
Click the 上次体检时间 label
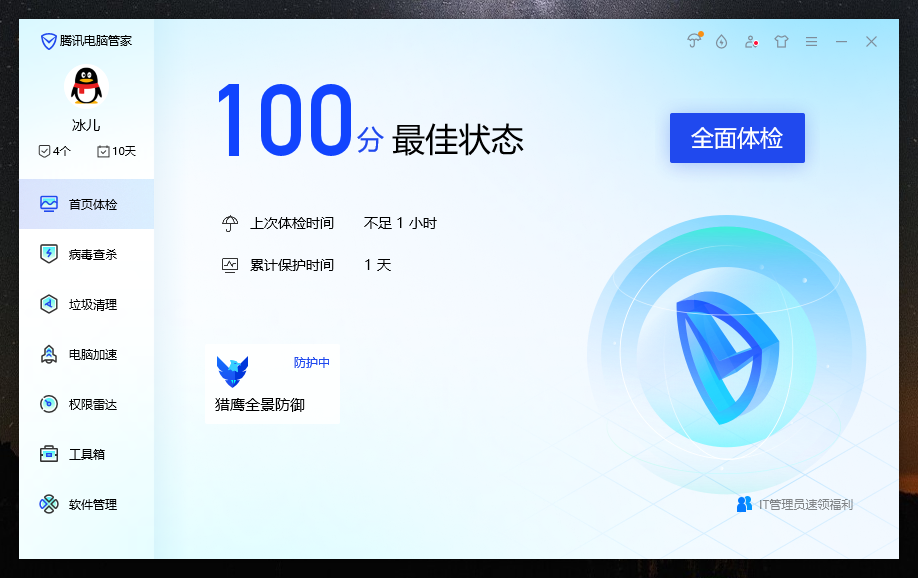click(x=292, y=223)
